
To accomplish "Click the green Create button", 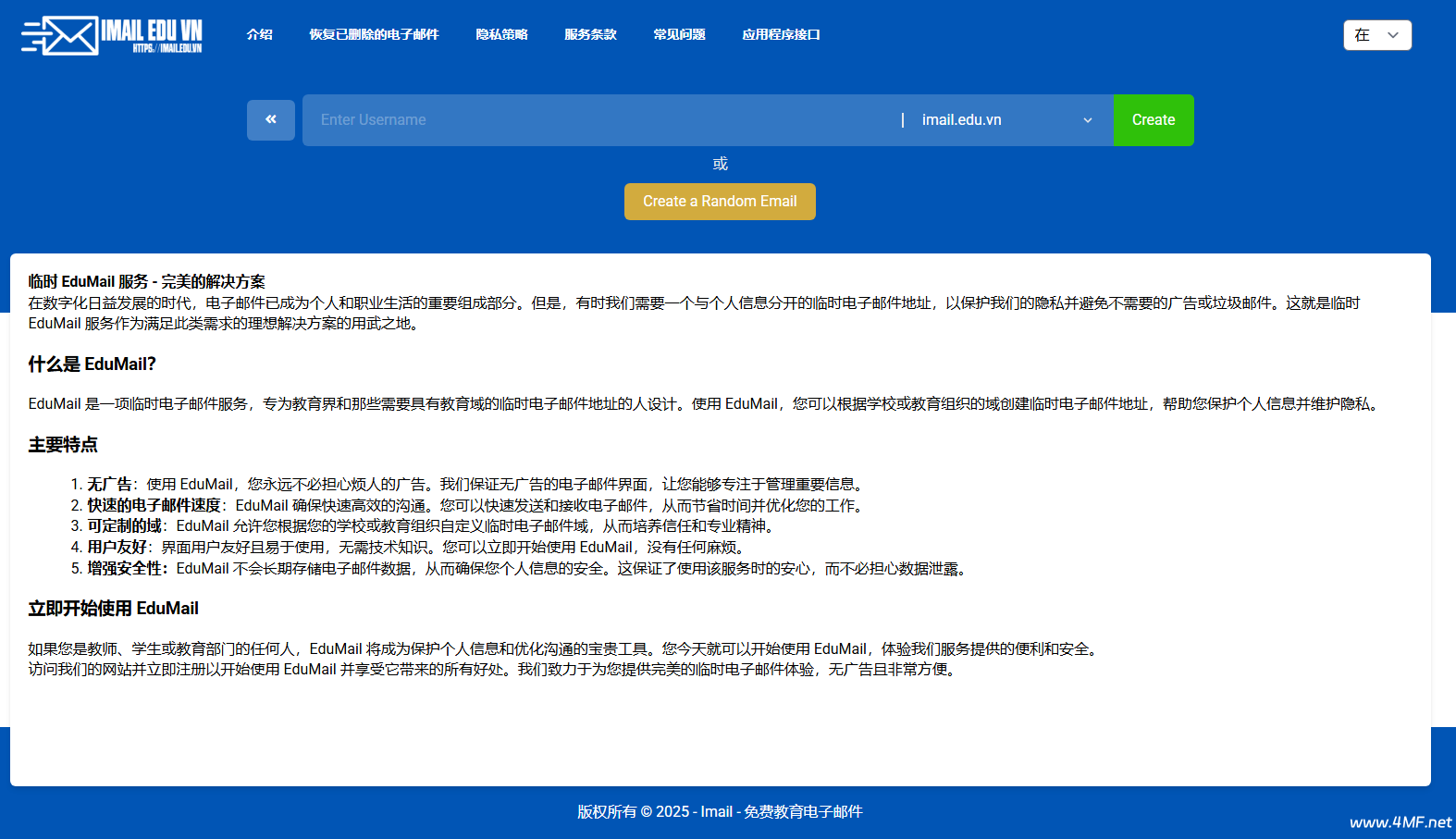I will point(1153,120).
